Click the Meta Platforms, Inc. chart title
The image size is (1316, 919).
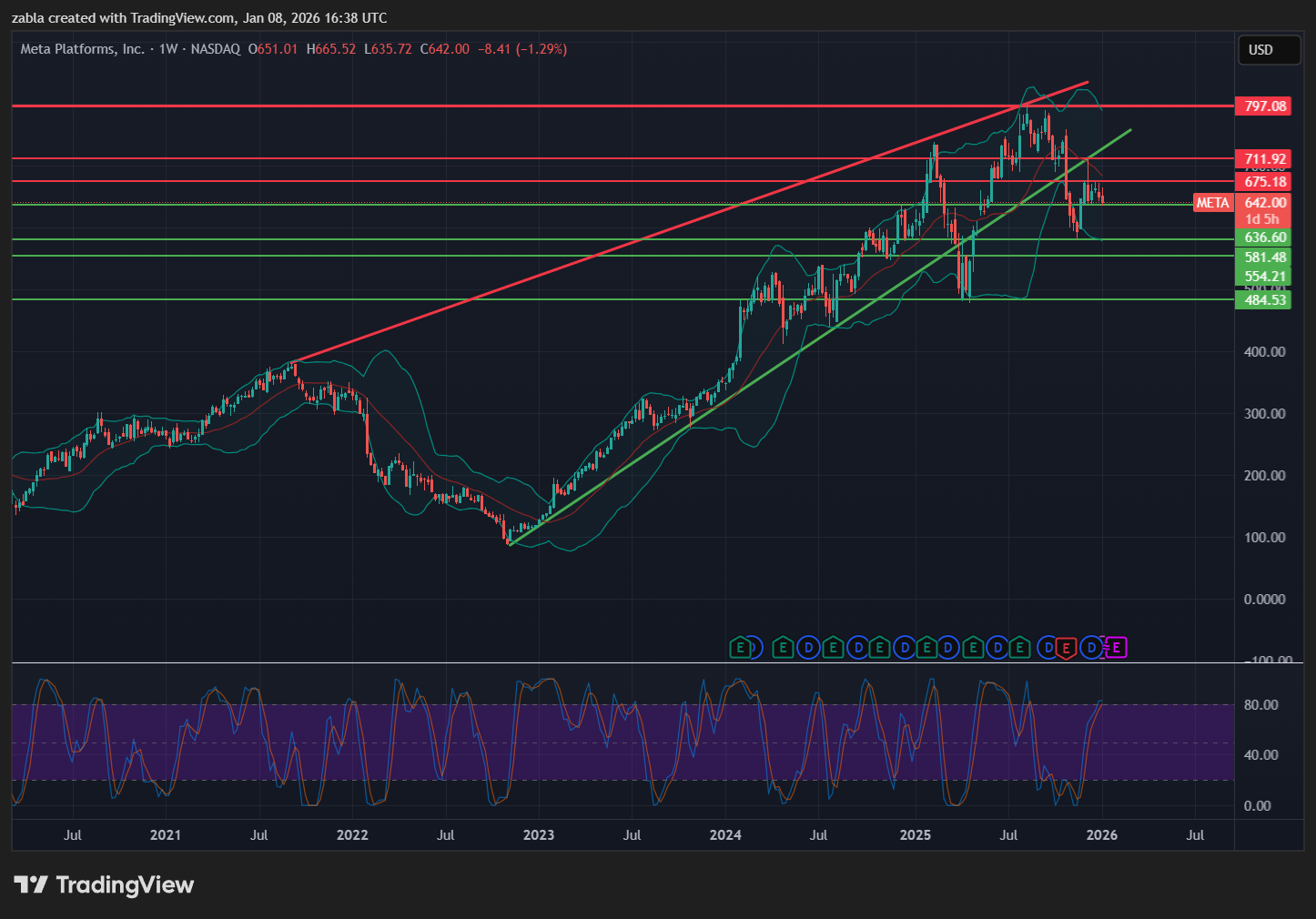click(83, 49)
